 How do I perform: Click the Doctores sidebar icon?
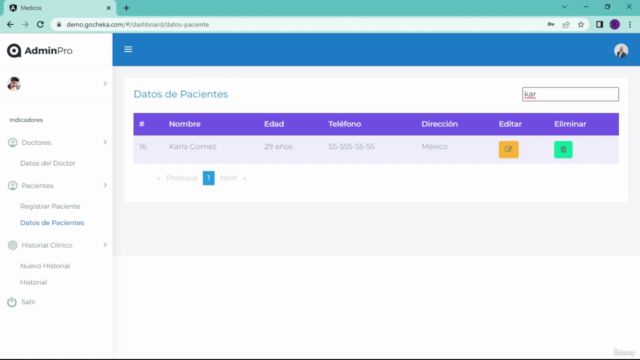[13, 142]
